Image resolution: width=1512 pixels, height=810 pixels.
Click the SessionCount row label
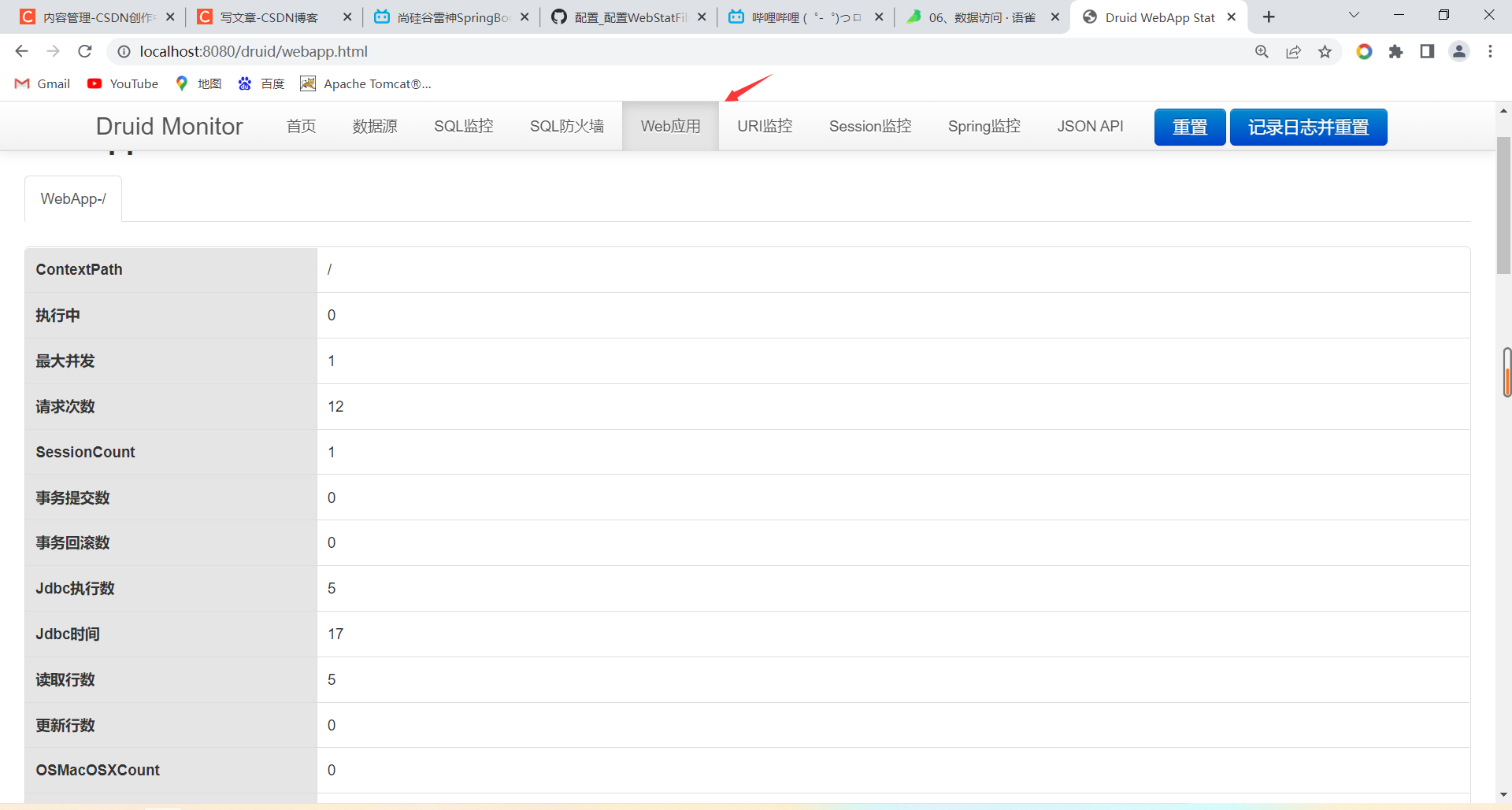85,452
